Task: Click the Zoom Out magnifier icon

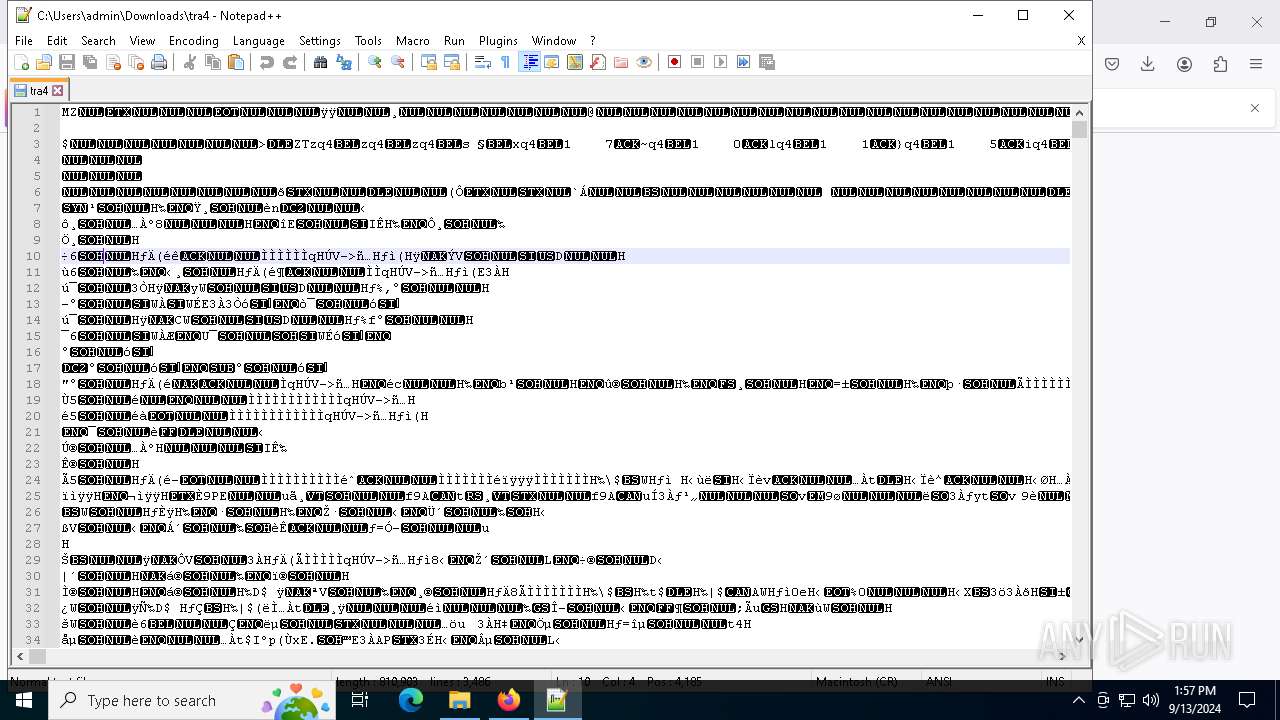Action: (398, 62)
